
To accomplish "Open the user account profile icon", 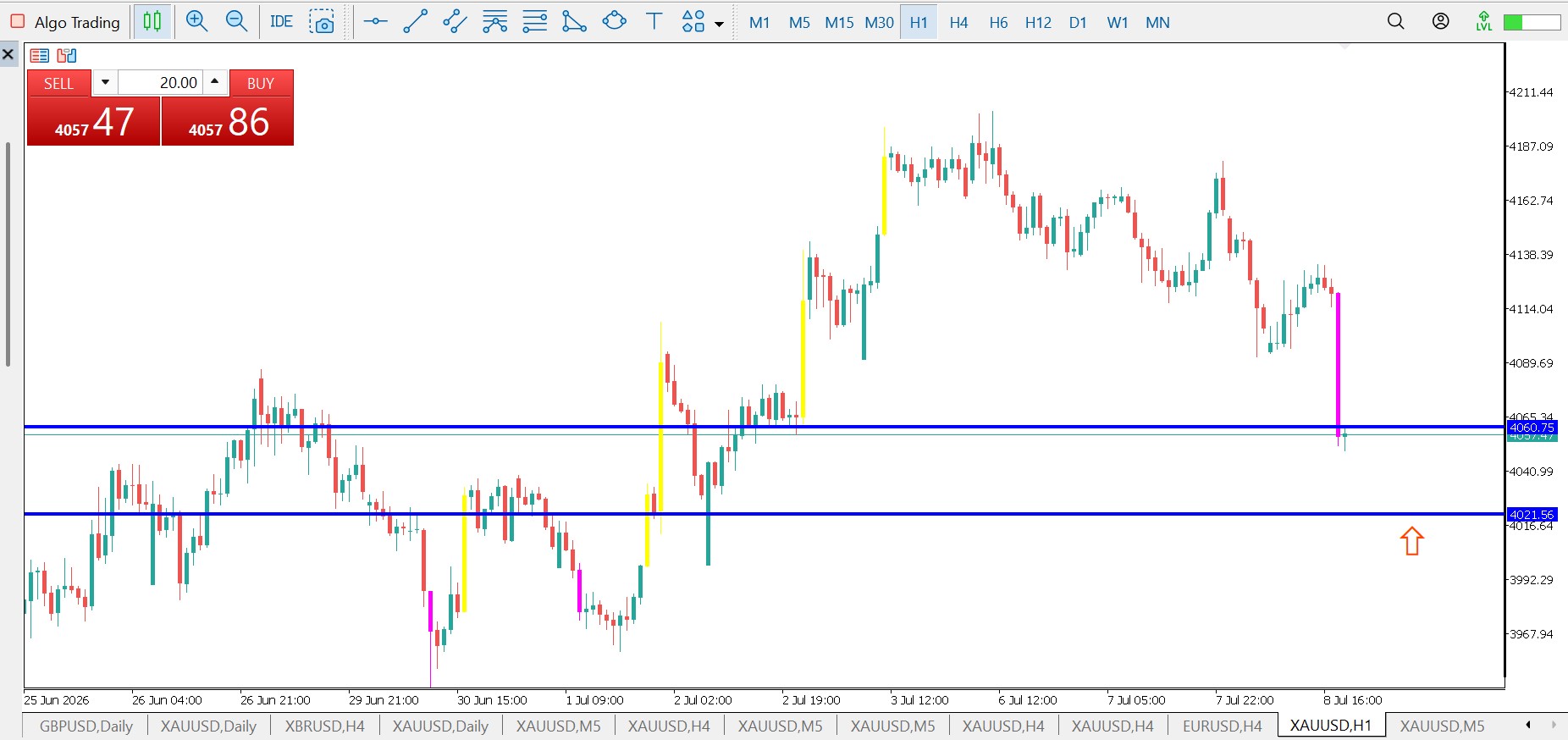I will (1441, 22).
